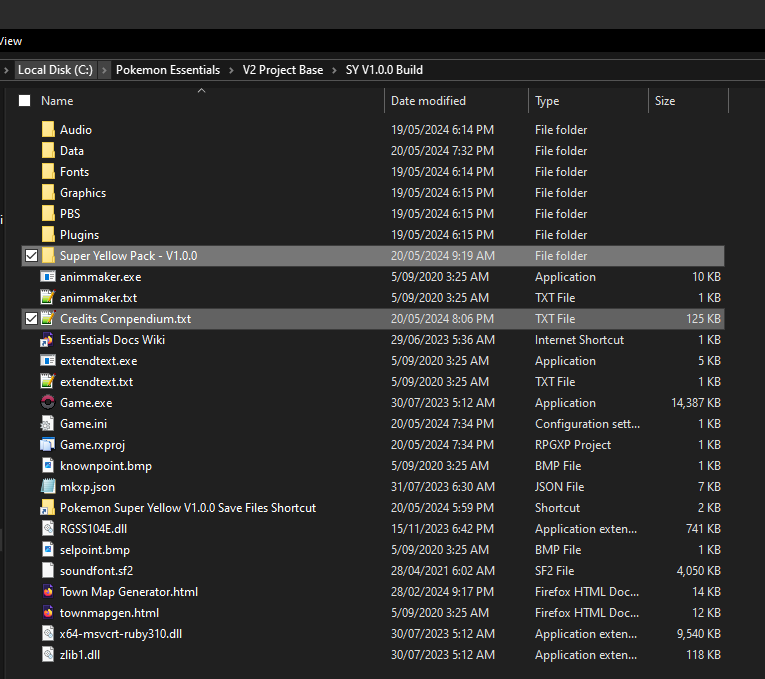Image resolution: width=765 pixels, height=679 pixels.
Task: Expand breadcrumb arrow after Local Disk (C:)
Action: coord(105,70)
